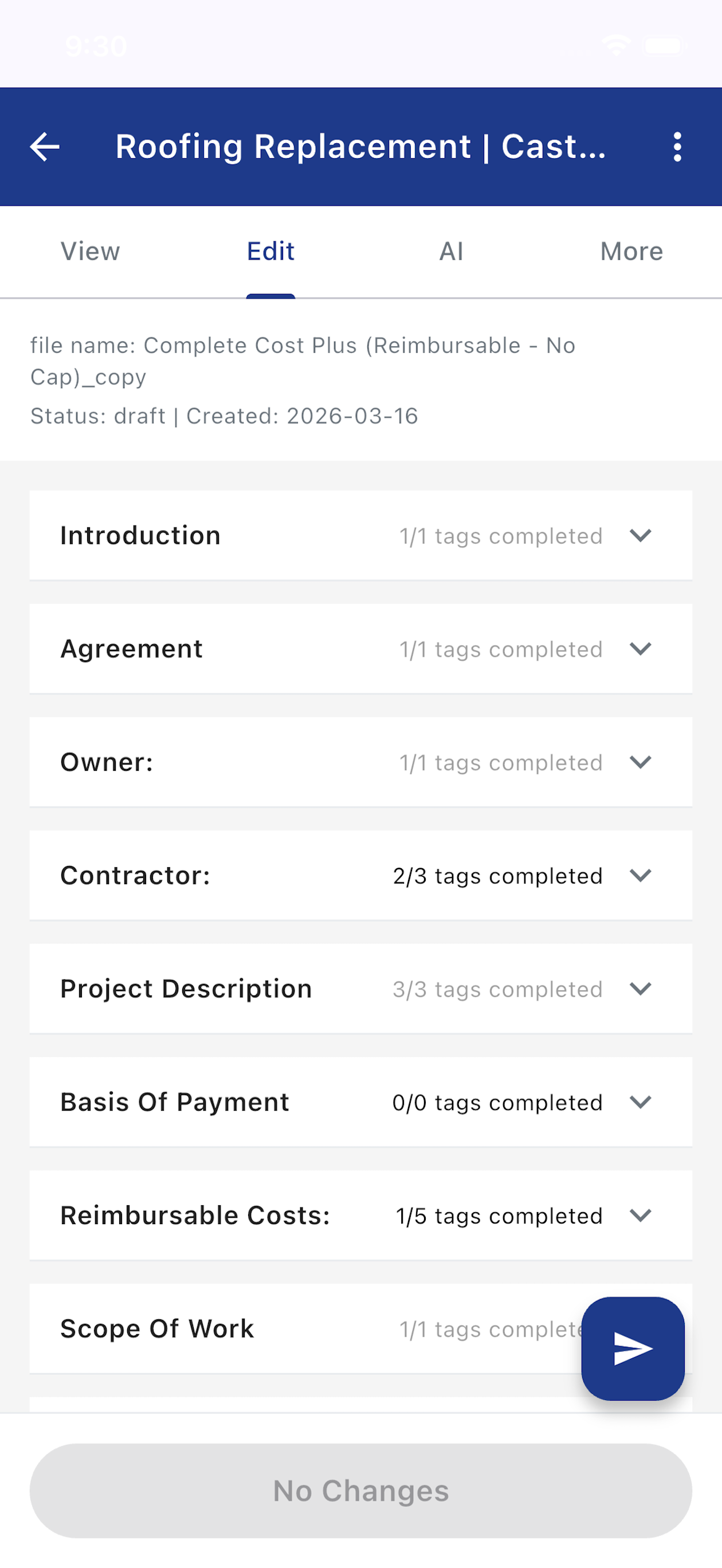The height and width of the screenshot is (1568, 722).
Task: Open the AI tab
Action: point(451,252)
